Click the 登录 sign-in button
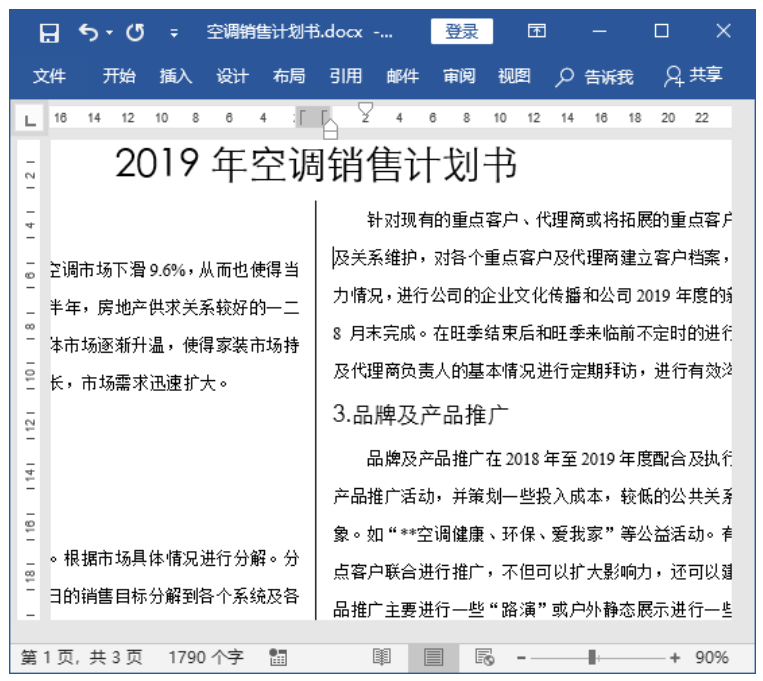Screen dimensions: 763x681 click(x=461, y=32)
